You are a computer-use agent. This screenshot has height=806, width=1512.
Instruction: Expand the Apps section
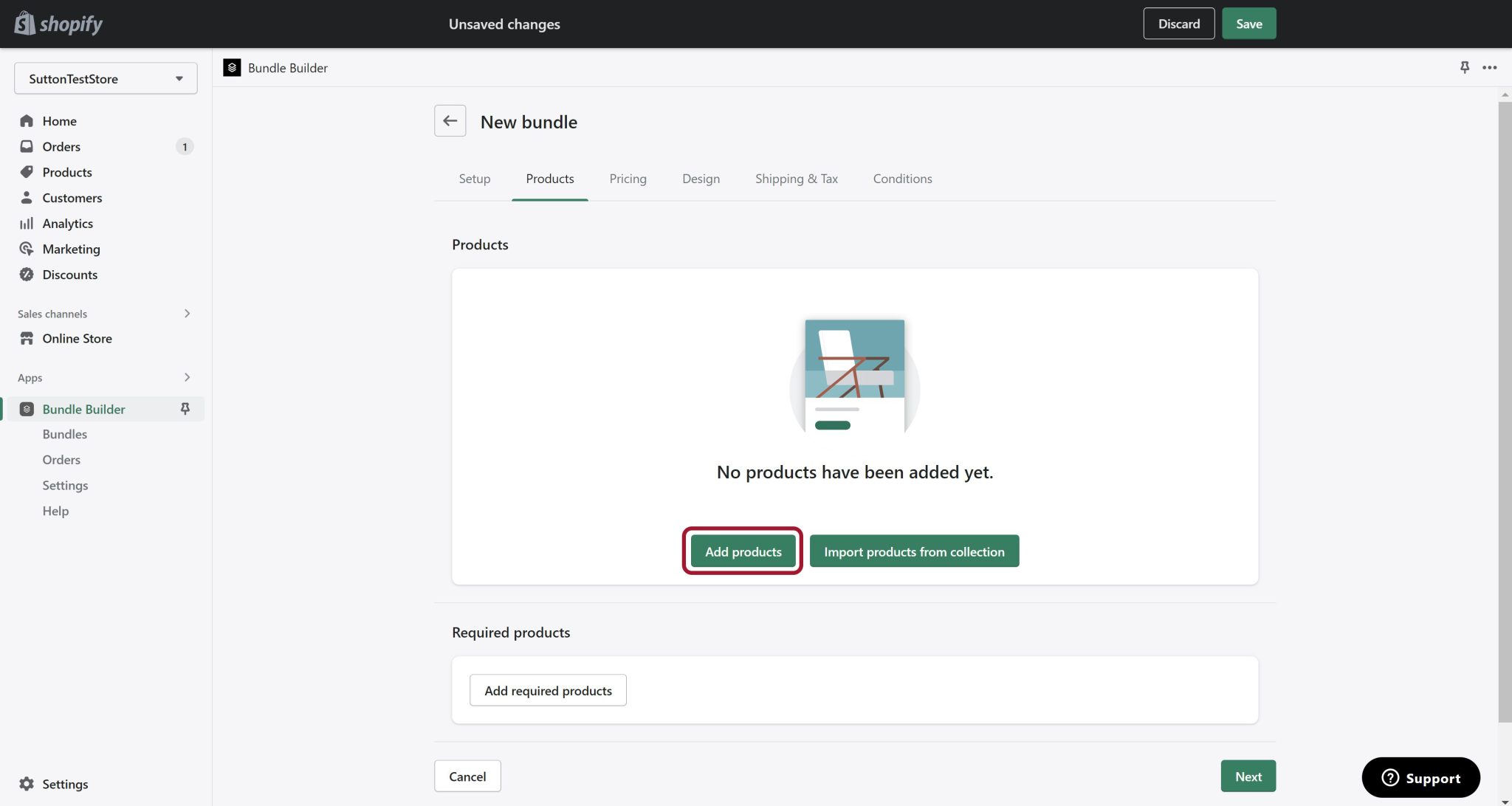click(x=188, y=377)
